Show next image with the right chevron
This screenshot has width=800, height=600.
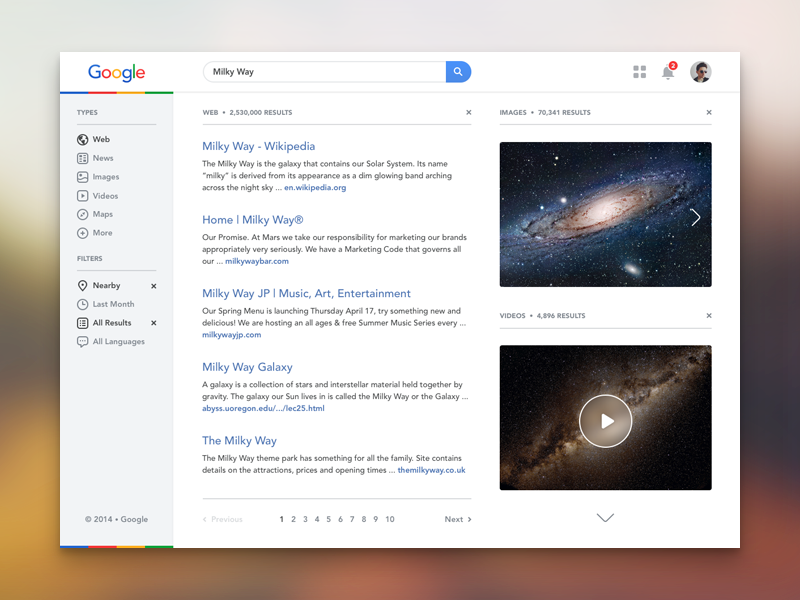pyautogui.click(x=695, y=217)
